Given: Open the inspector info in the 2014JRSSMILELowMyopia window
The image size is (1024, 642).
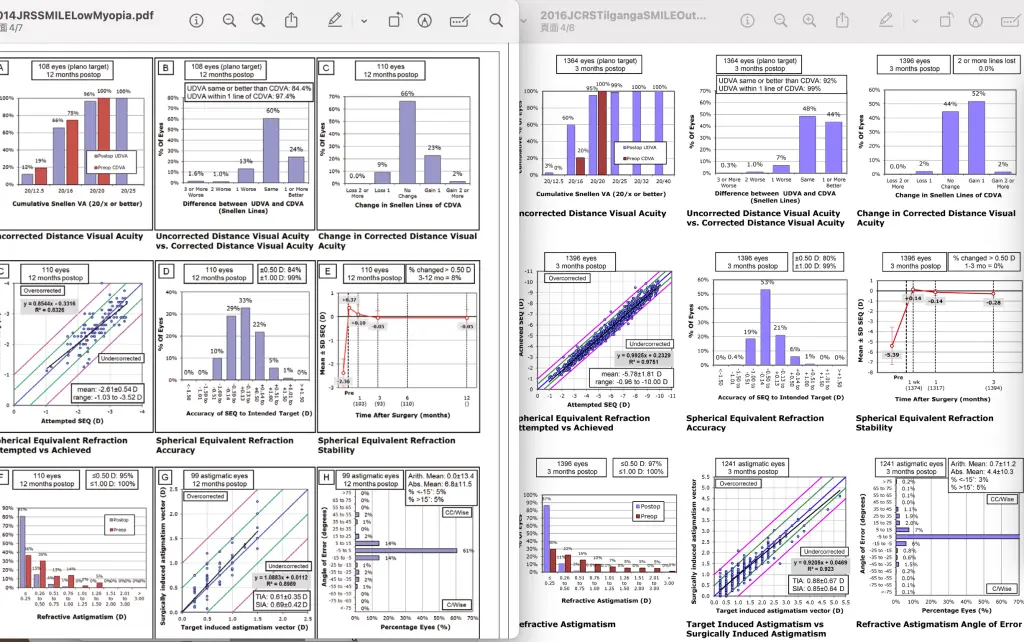Looking at the screenshot, I should [x=196, y=21].
